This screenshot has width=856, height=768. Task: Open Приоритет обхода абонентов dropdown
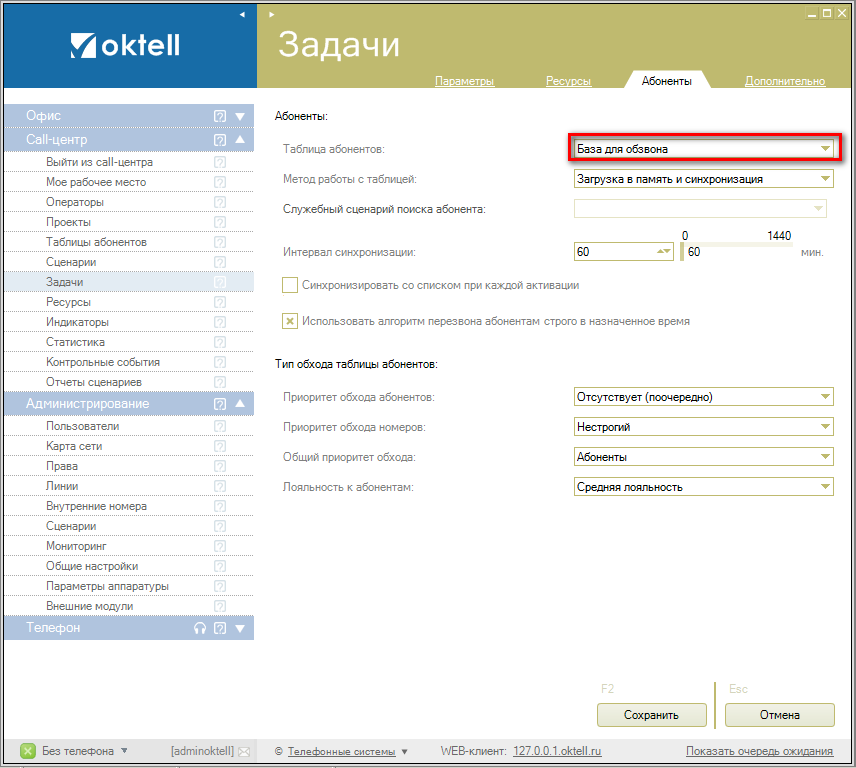tap(704, 397)
